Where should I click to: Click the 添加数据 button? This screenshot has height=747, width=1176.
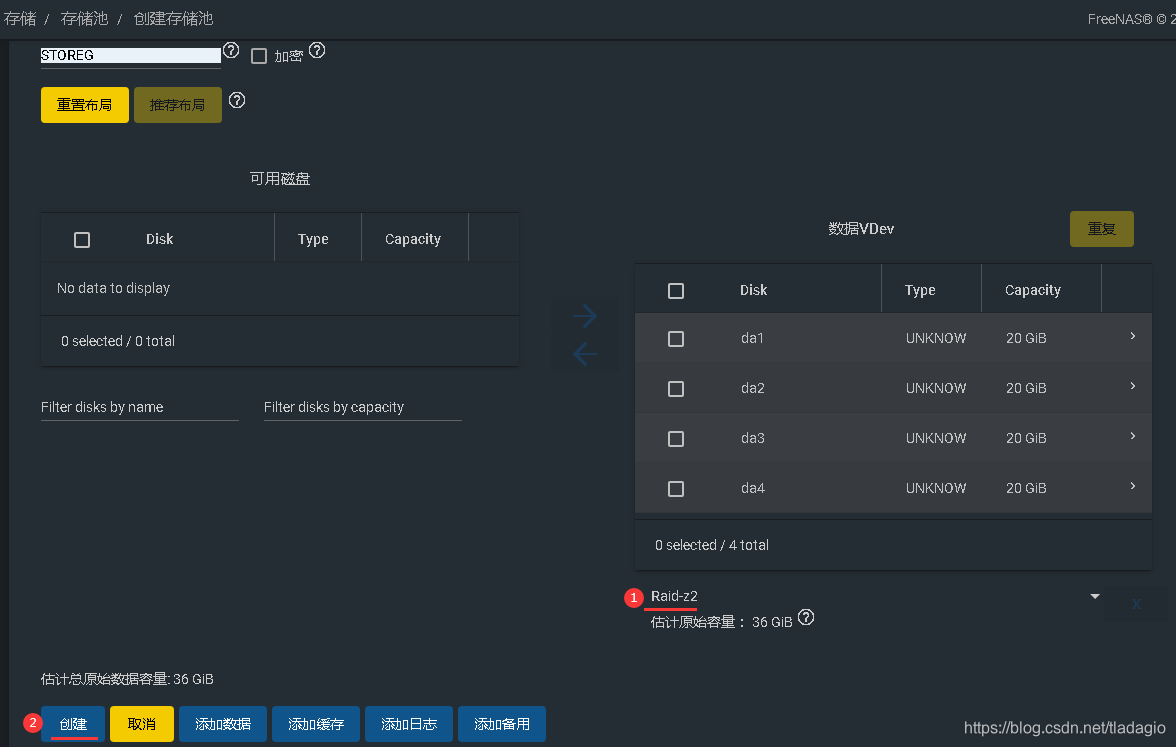pos(223,724)
